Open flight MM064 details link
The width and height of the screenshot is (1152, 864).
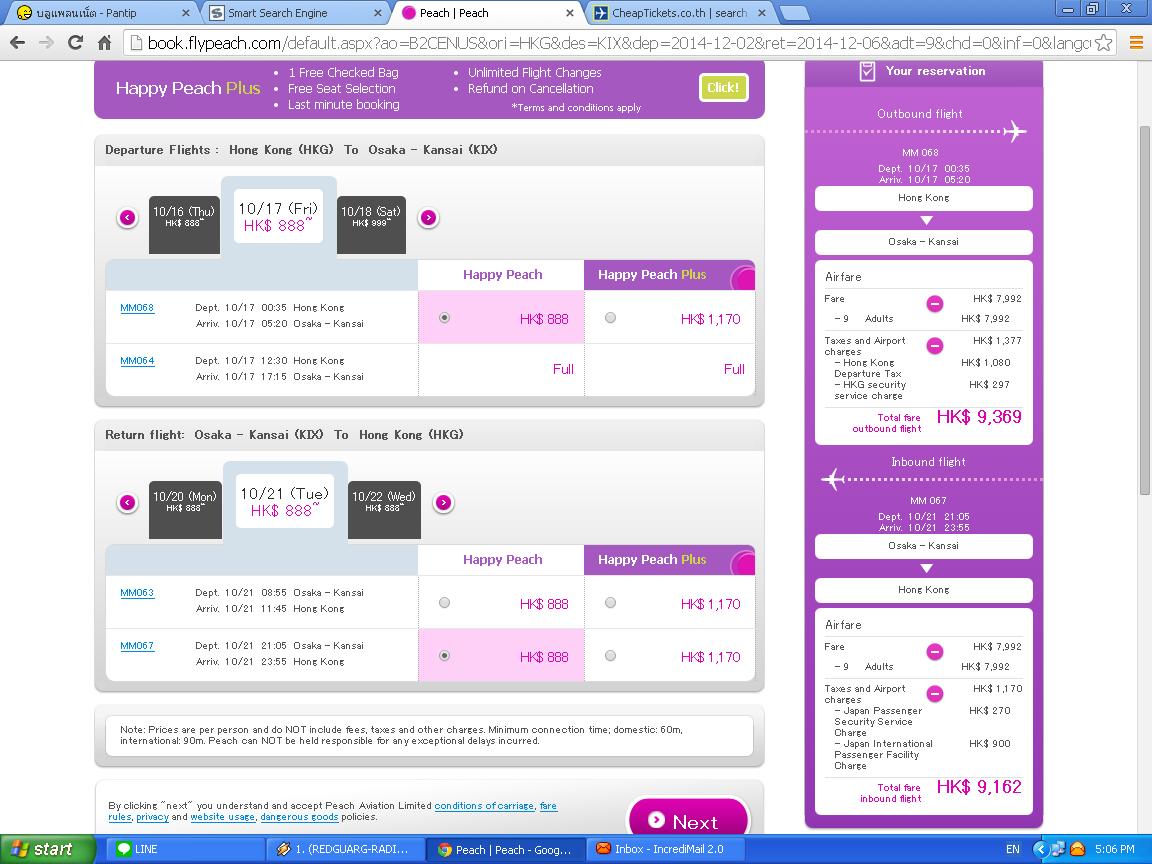point(137,360)
